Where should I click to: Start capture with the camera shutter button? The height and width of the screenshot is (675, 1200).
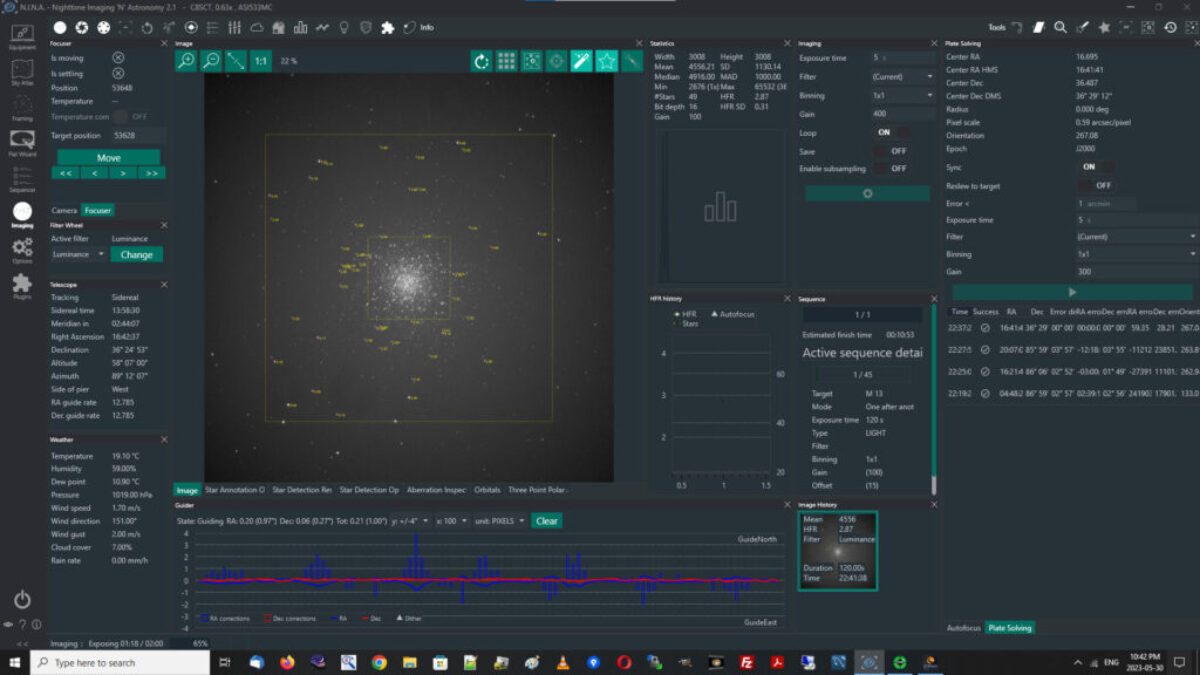(x=867, y=193)
